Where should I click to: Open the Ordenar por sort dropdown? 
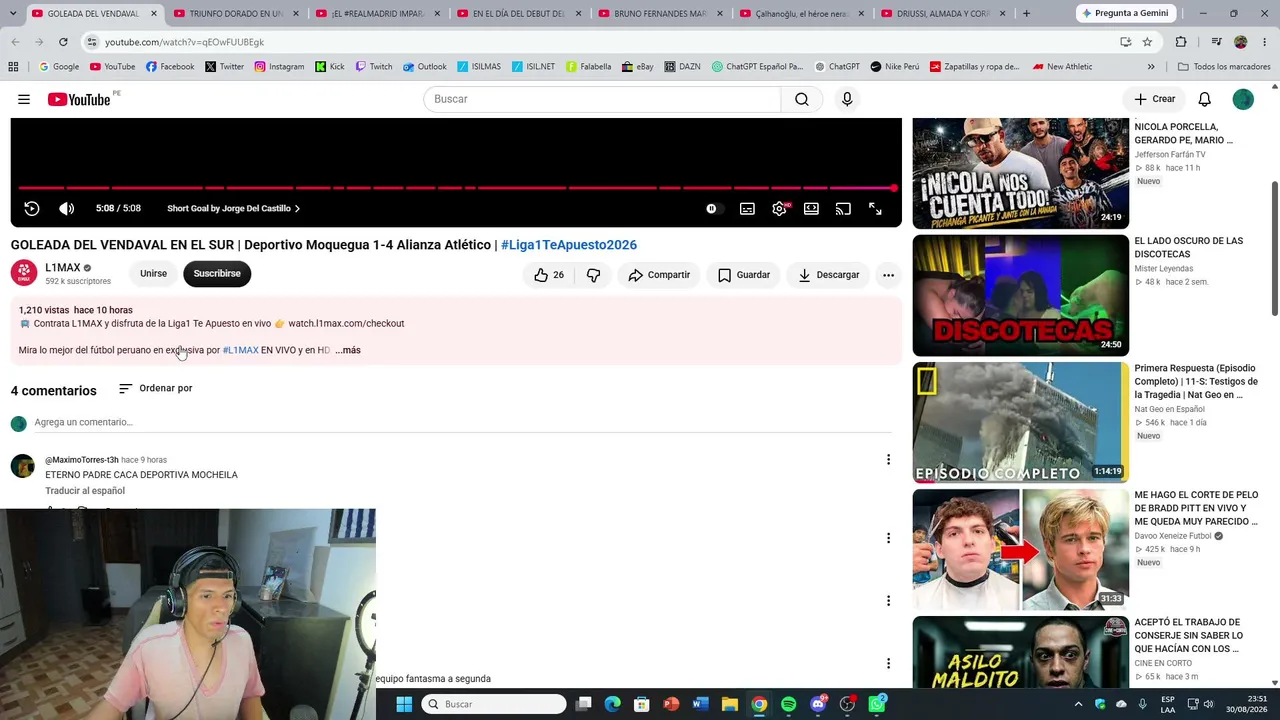155,388
